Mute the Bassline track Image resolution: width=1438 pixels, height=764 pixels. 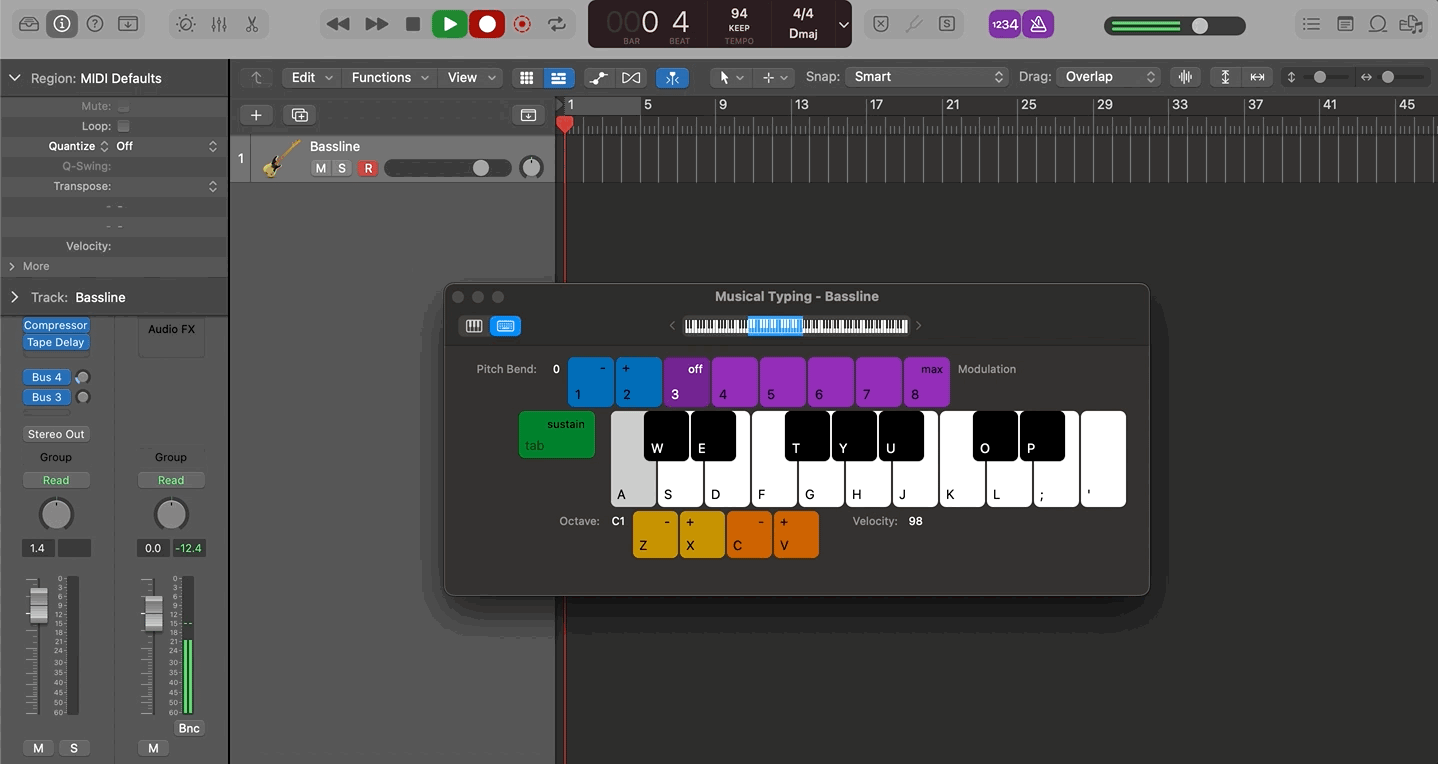320,168
